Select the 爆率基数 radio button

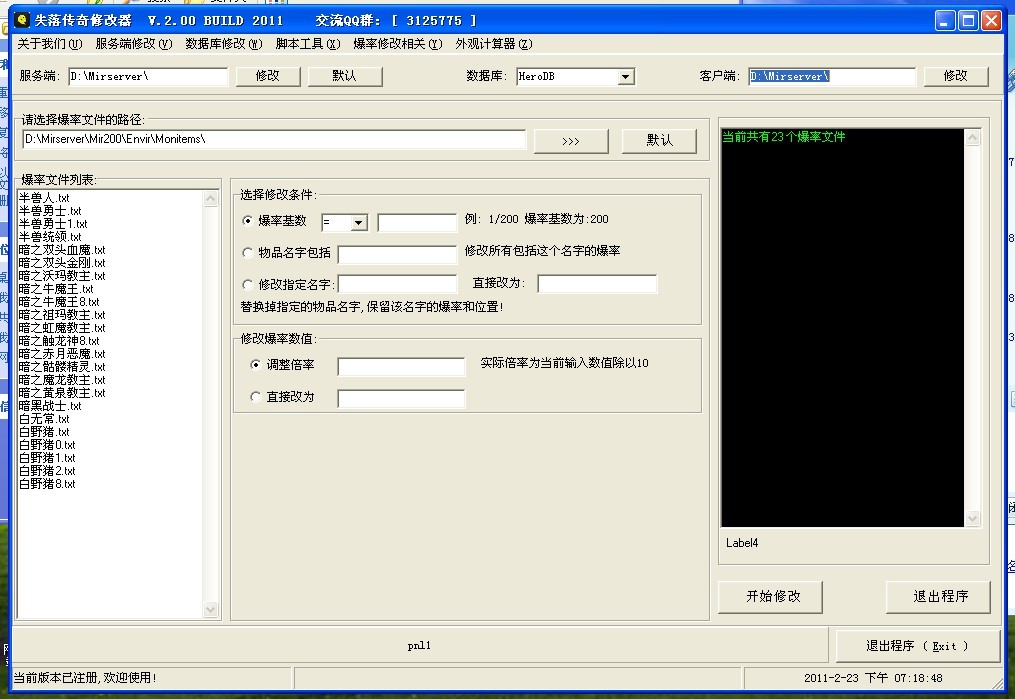click(248, 222)
